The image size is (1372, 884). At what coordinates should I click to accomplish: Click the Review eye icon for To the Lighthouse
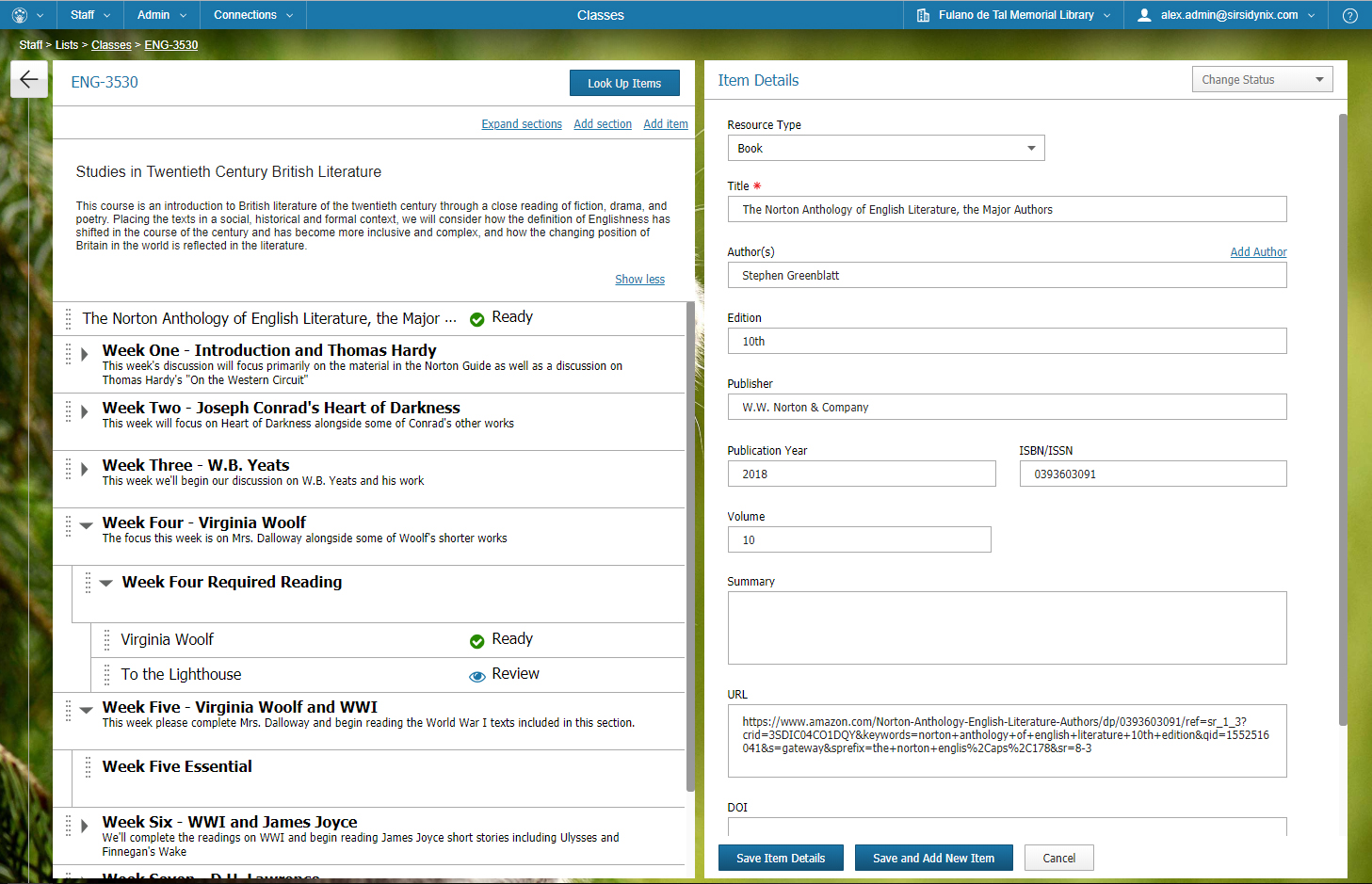[x=477, y=675]
